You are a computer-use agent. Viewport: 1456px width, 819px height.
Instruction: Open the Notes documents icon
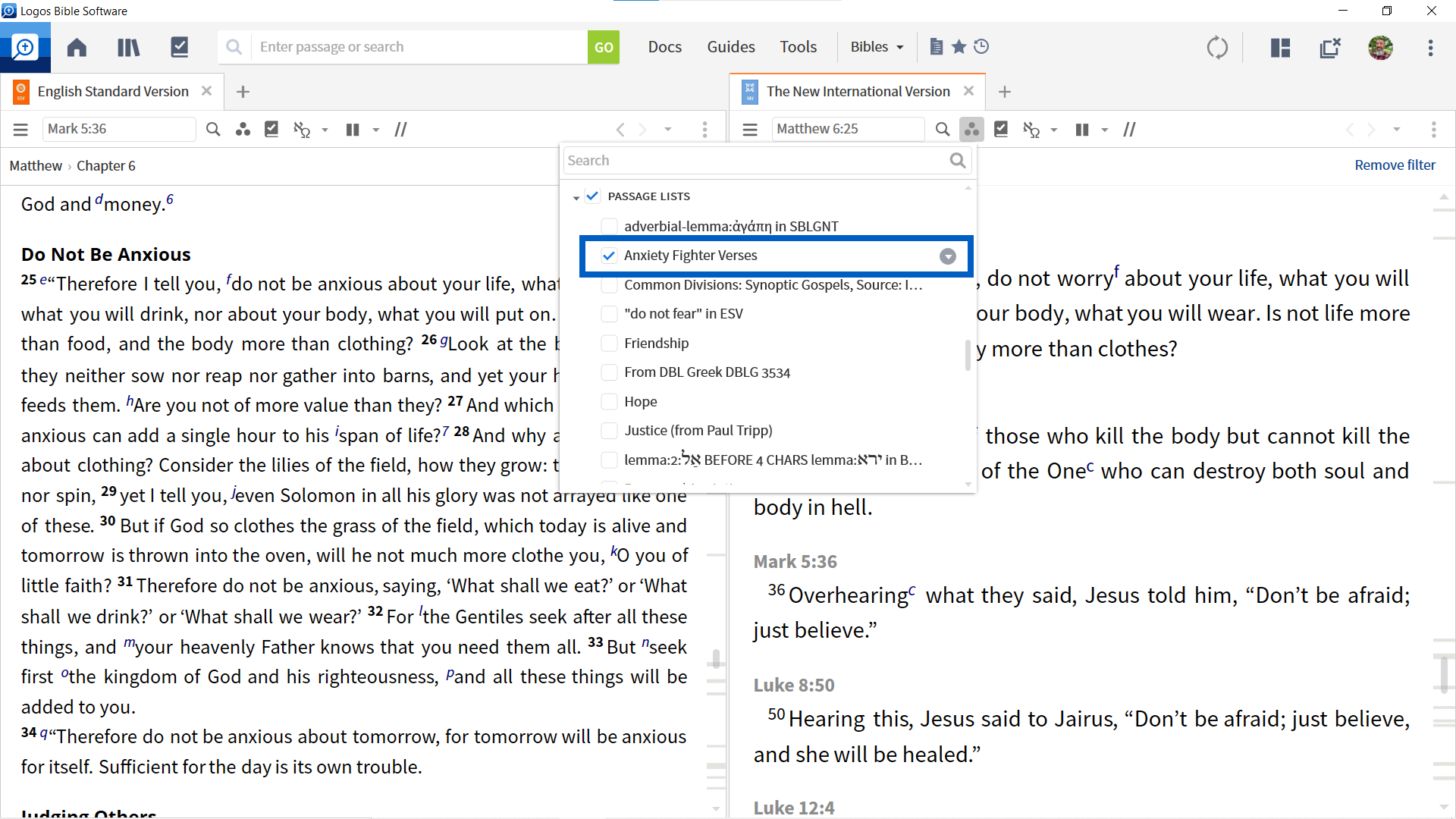click(937, 46)
